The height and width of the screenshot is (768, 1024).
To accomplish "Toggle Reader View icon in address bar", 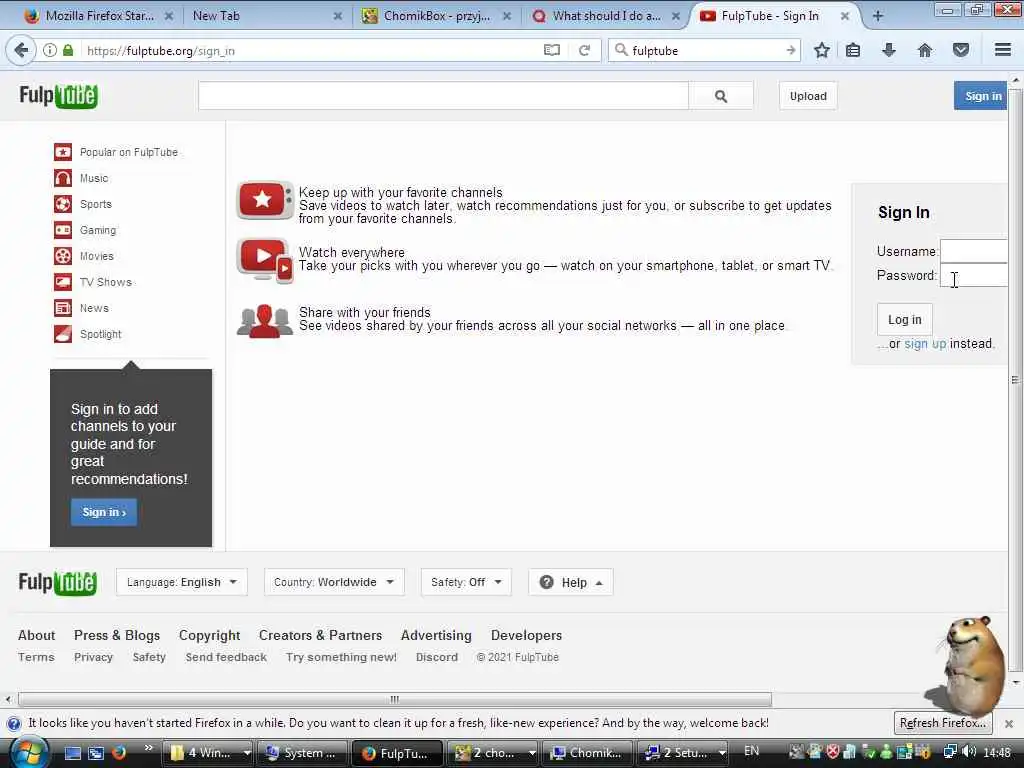I will pyautogui.click(x=552, y=50).
